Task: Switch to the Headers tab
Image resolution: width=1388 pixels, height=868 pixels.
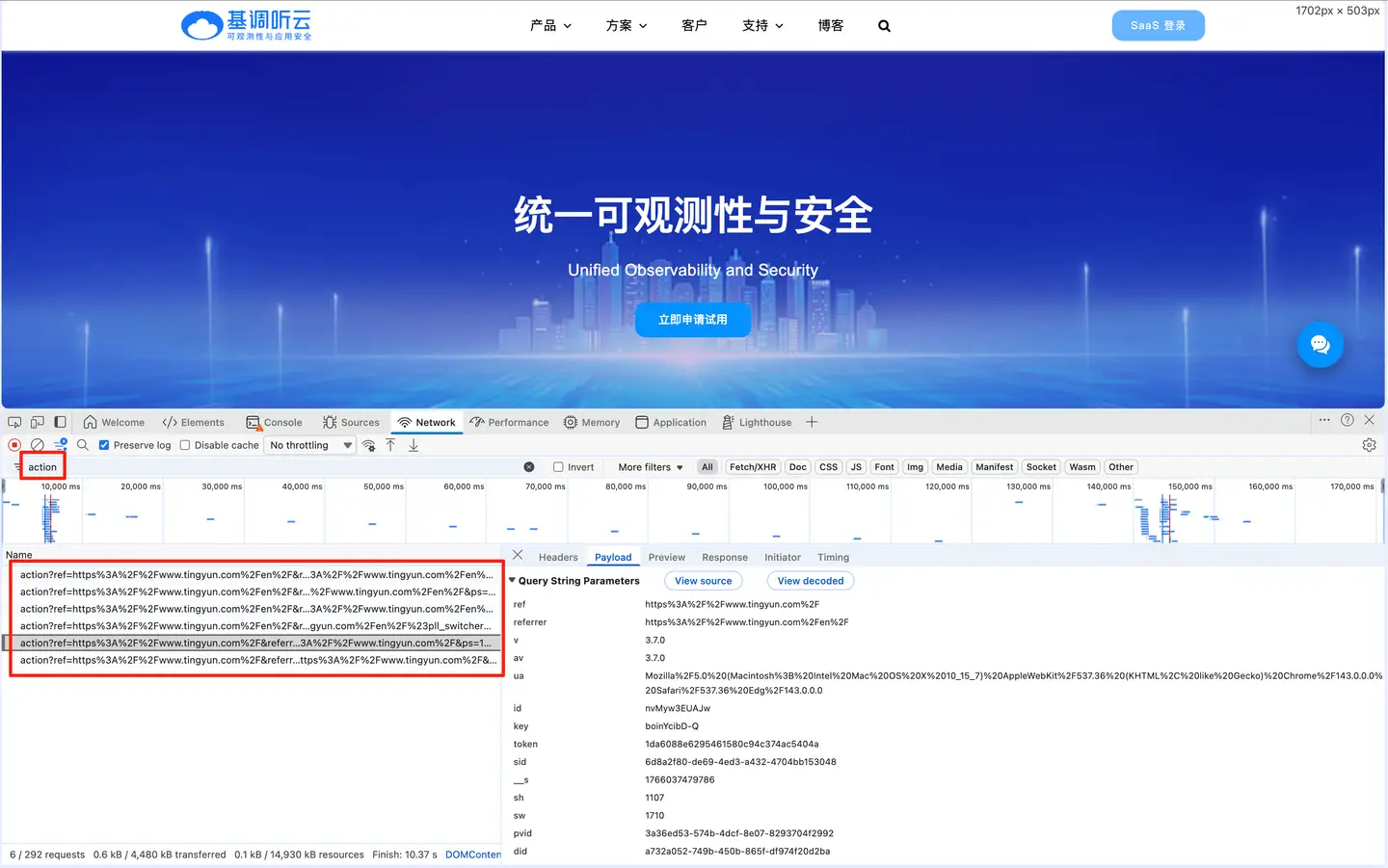Action: (x=558, y=557)
